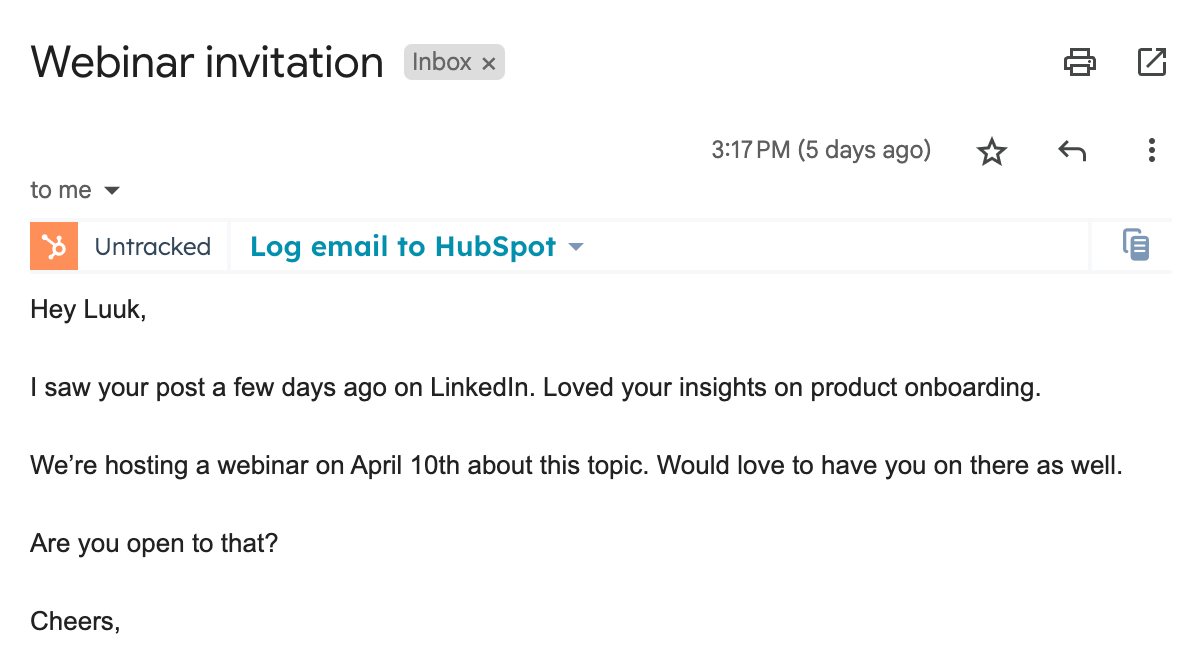1184x658 pixels.
Task: Click the orange HubSpot sprocket logo
Action: point(54,247)
